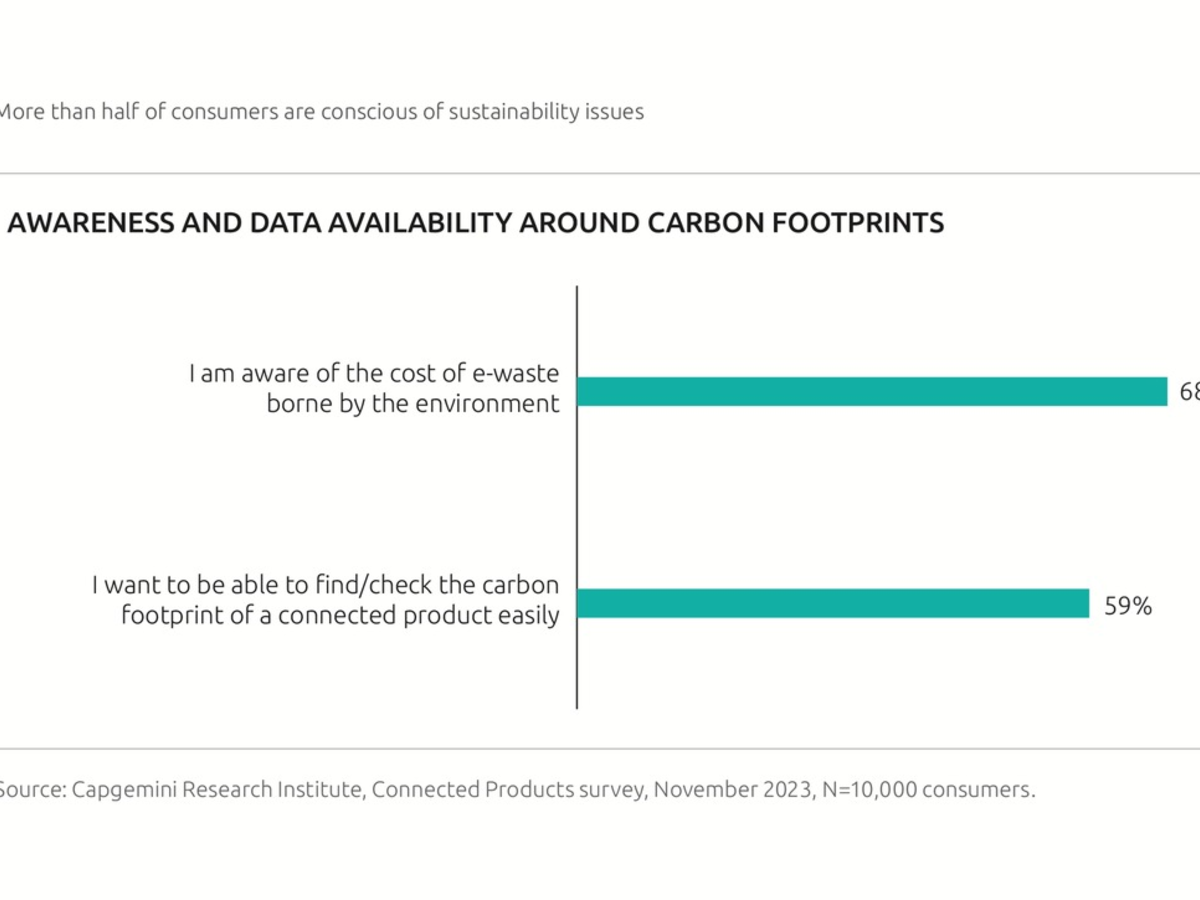This screenshot has width=1200, height=900.
Task: Click the "I want to be able to find/check" label line
Action: [325, 584]
